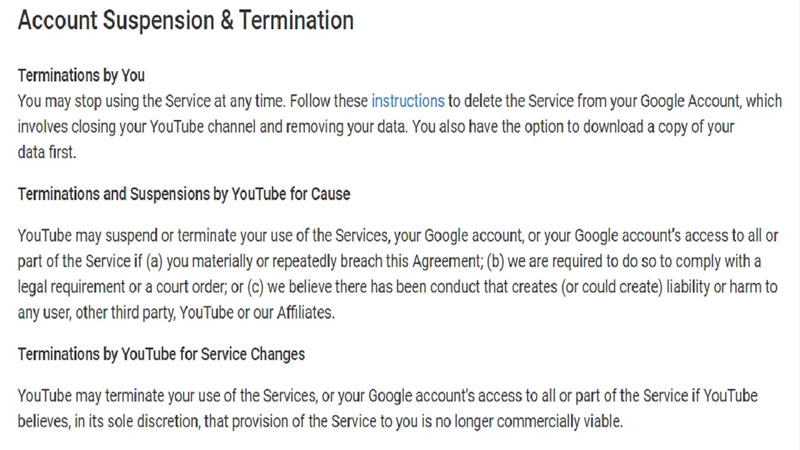Image resolution: width=800 pixels, height=450 pixels.
Task: Open the blue "instructions" link
Action: click(x=408, y=101)
